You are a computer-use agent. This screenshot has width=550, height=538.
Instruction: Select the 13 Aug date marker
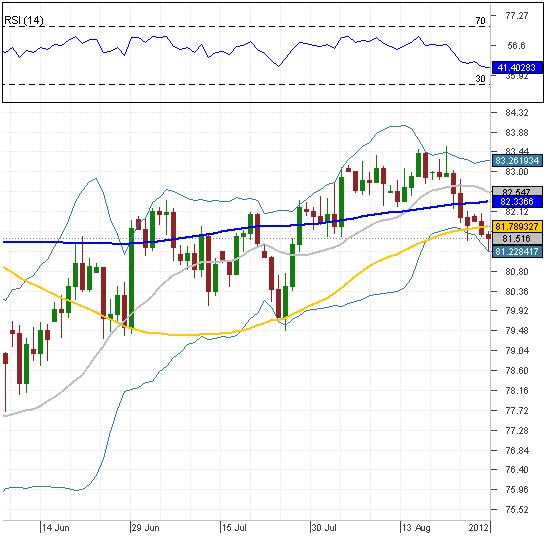pos(416,527)
